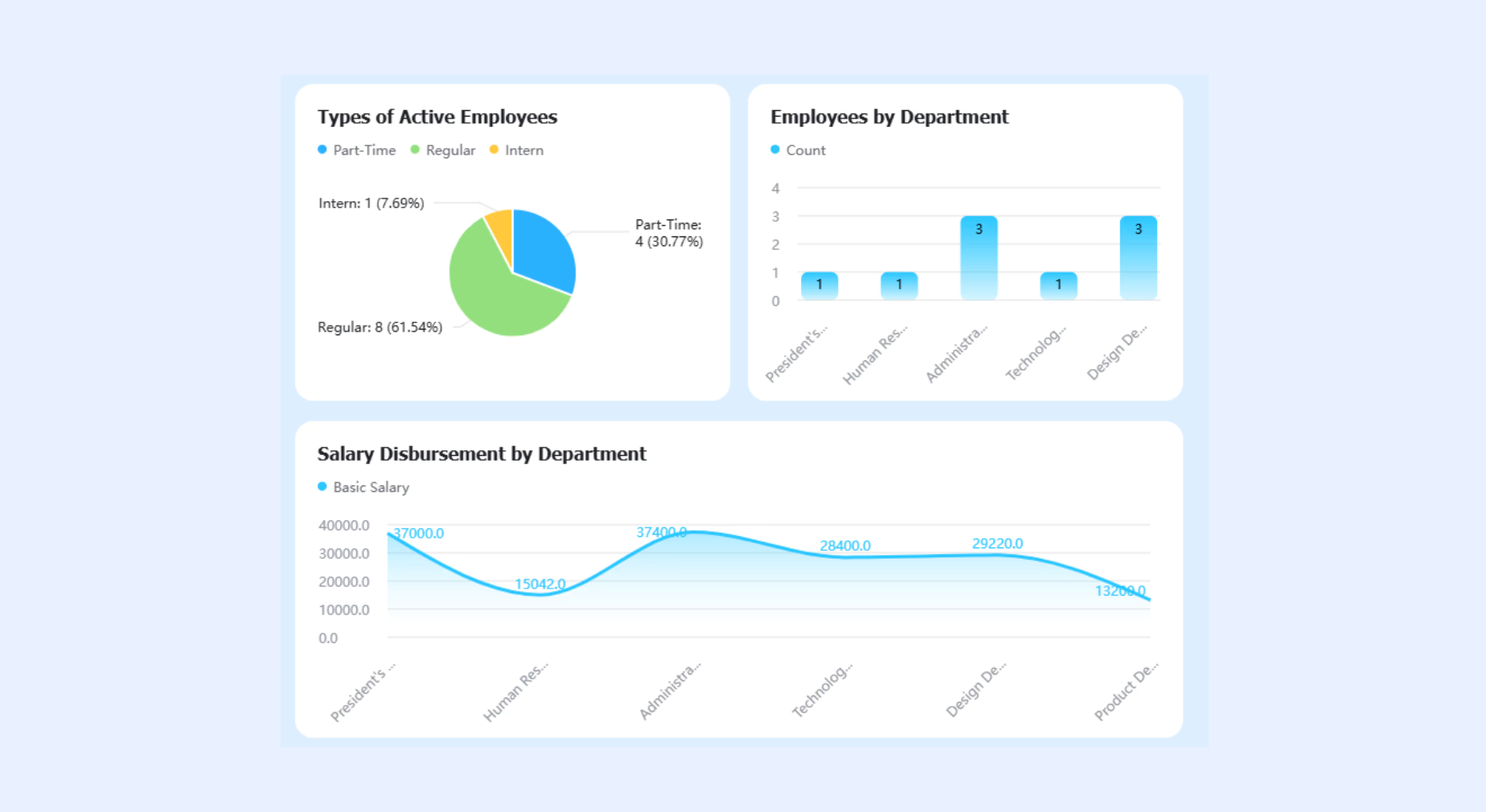Click Technolog axis label in Employees by Department
This screenshot has height=812, width=1486.
click(1036, 352)
